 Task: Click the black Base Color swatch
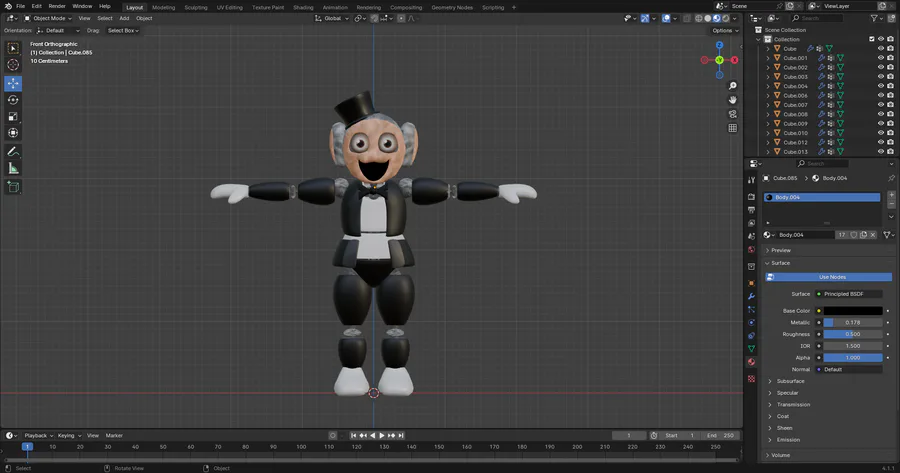(x=852, y=311)
